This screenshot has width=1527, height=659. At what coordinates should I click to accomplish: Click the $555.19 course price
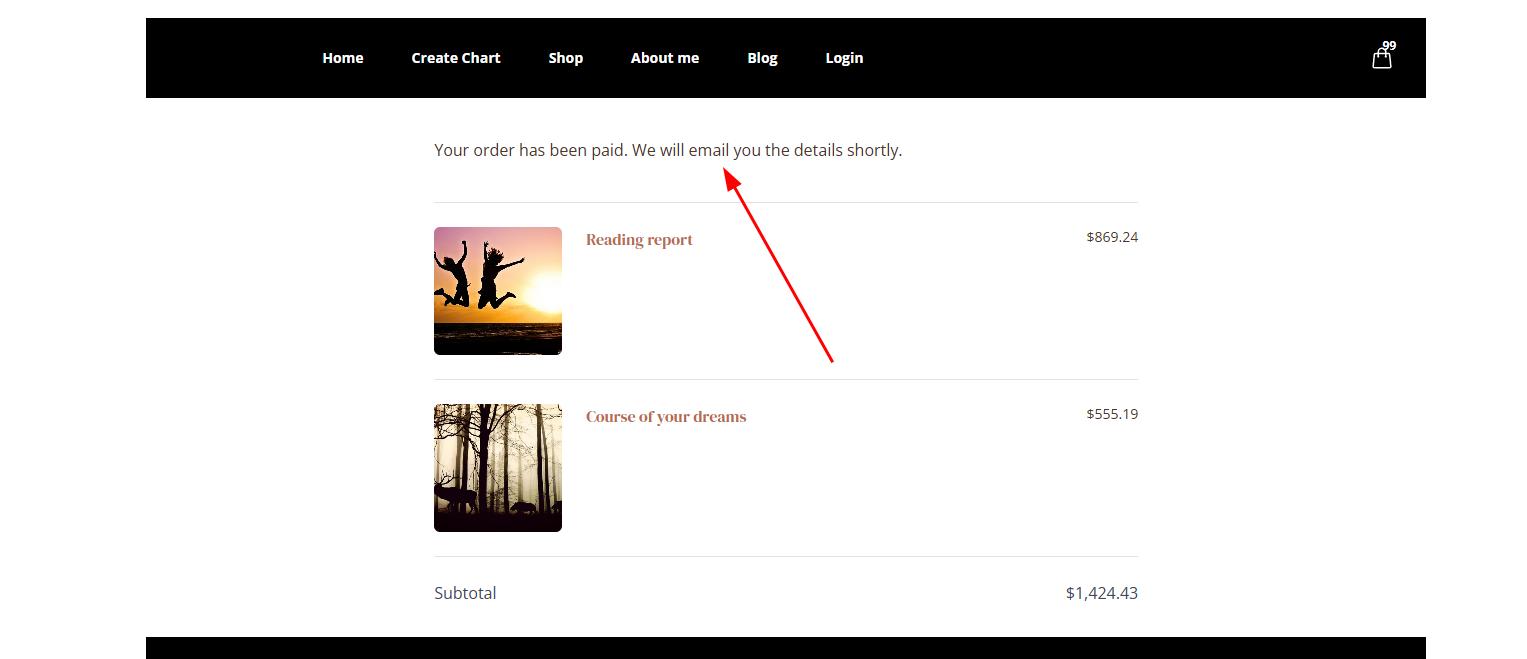[1111, 414]
